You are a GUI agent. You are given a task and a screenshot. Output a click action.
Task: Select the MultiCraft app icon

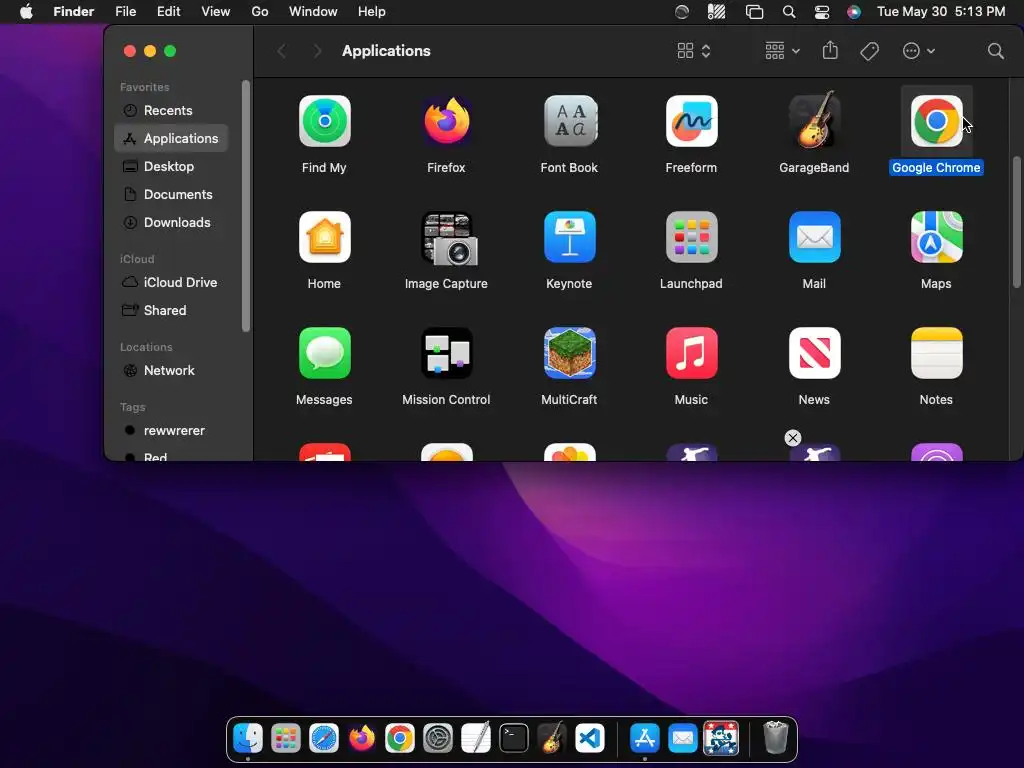pyautogui.click(x=569, y=353)
